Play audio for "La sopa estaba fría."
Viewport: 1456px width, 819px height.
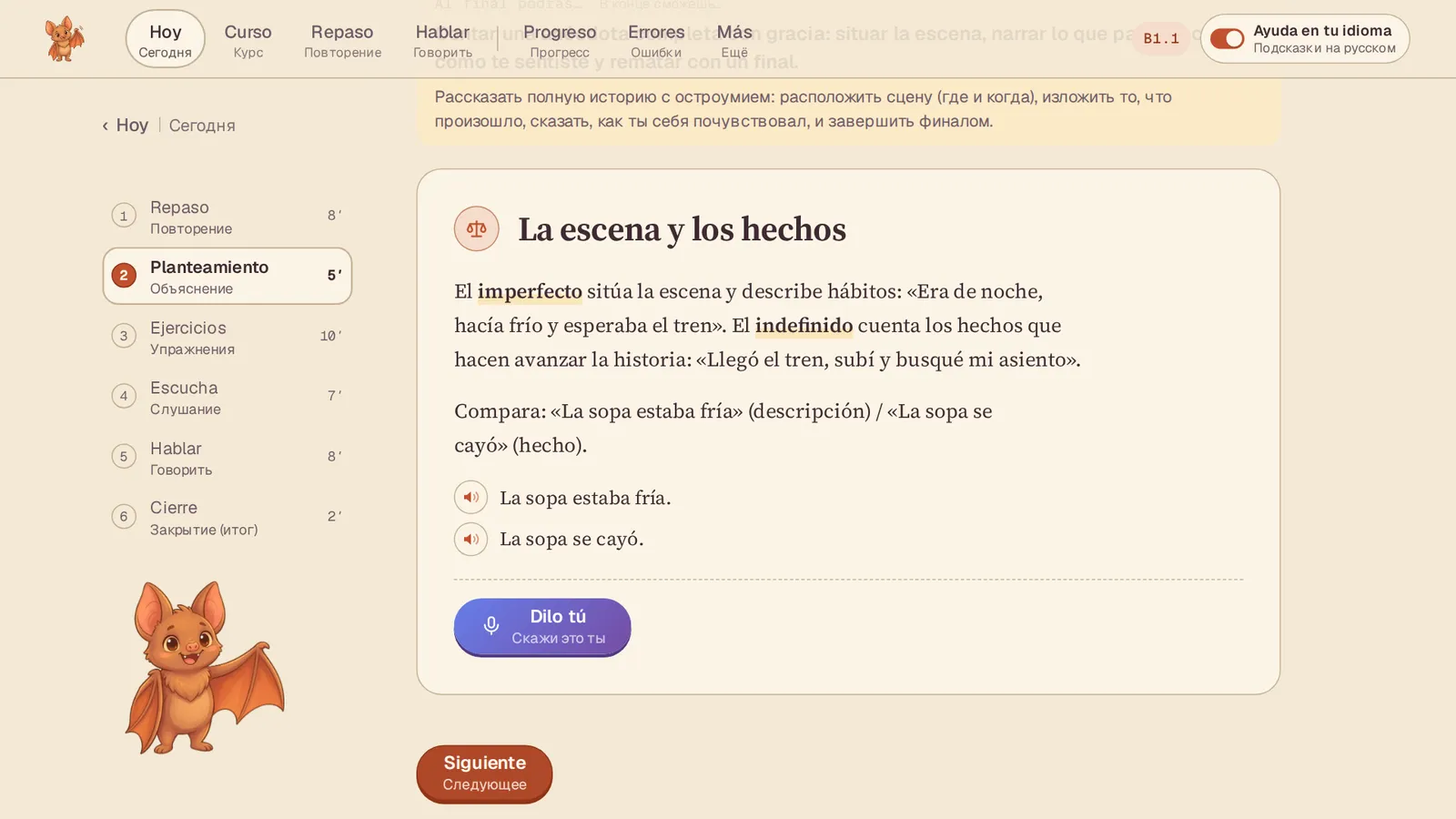[x=470, y=498]
